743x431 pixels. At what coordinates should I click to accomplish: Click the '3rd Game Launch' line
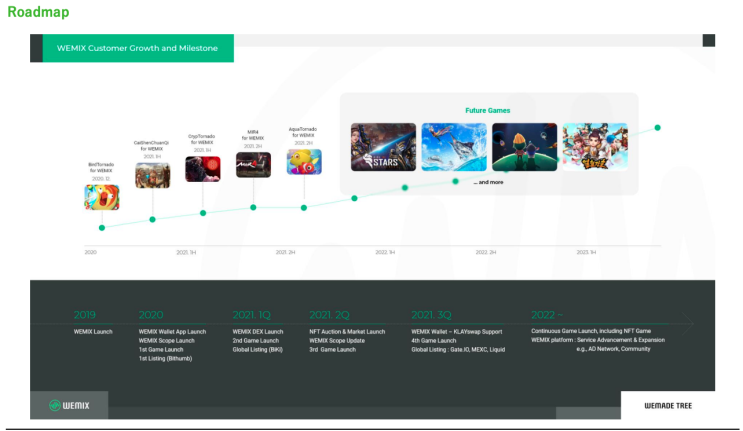(x=333, y=350)
